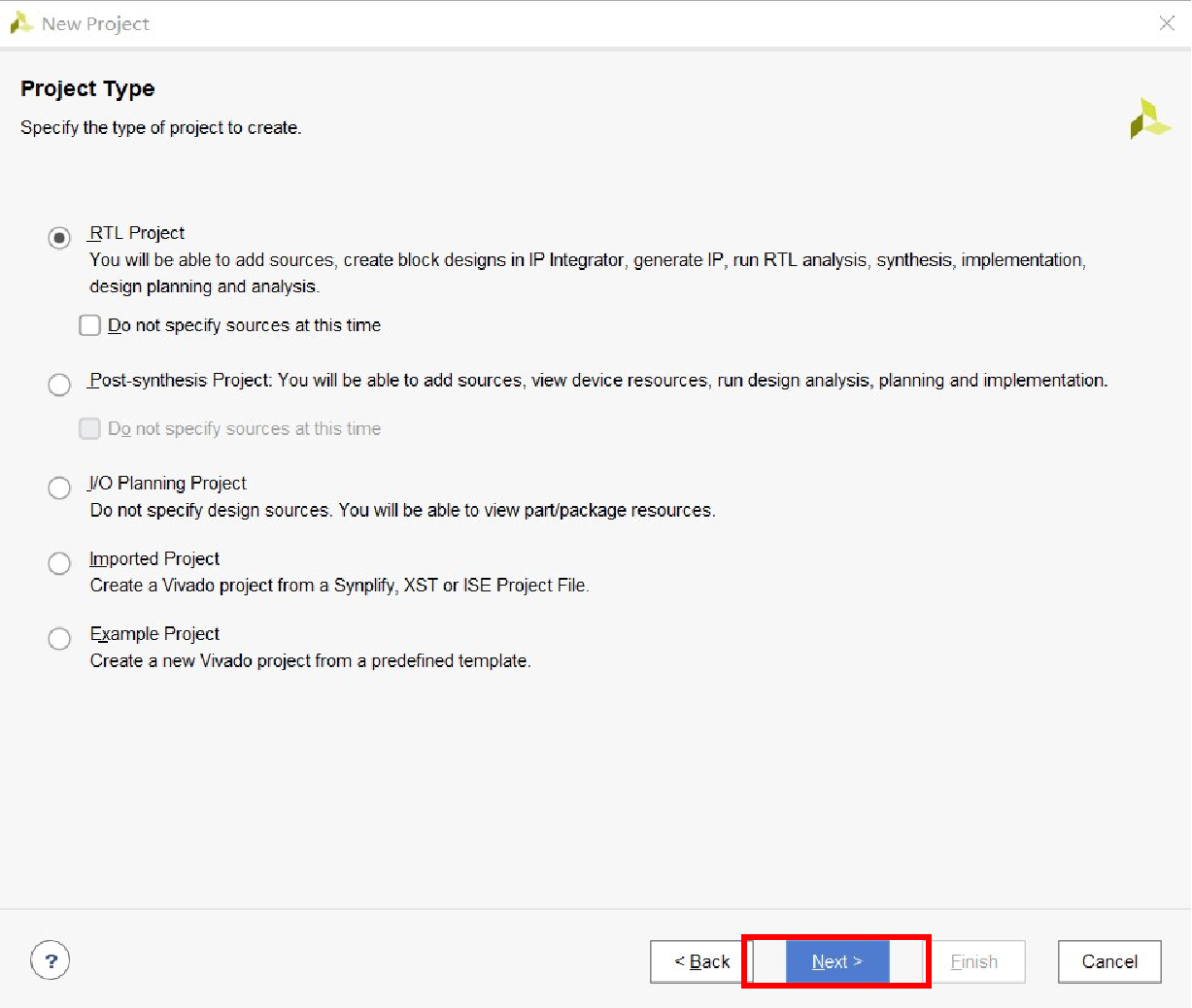Select the RTL Project radio button

click(x=59, y=237)
